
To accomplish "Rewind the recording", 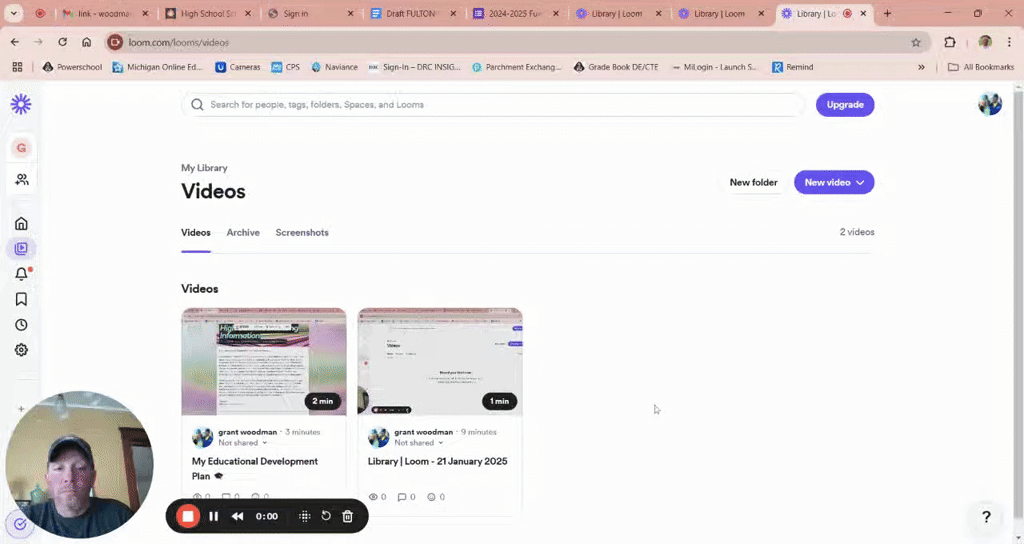I will coord(238,517).
